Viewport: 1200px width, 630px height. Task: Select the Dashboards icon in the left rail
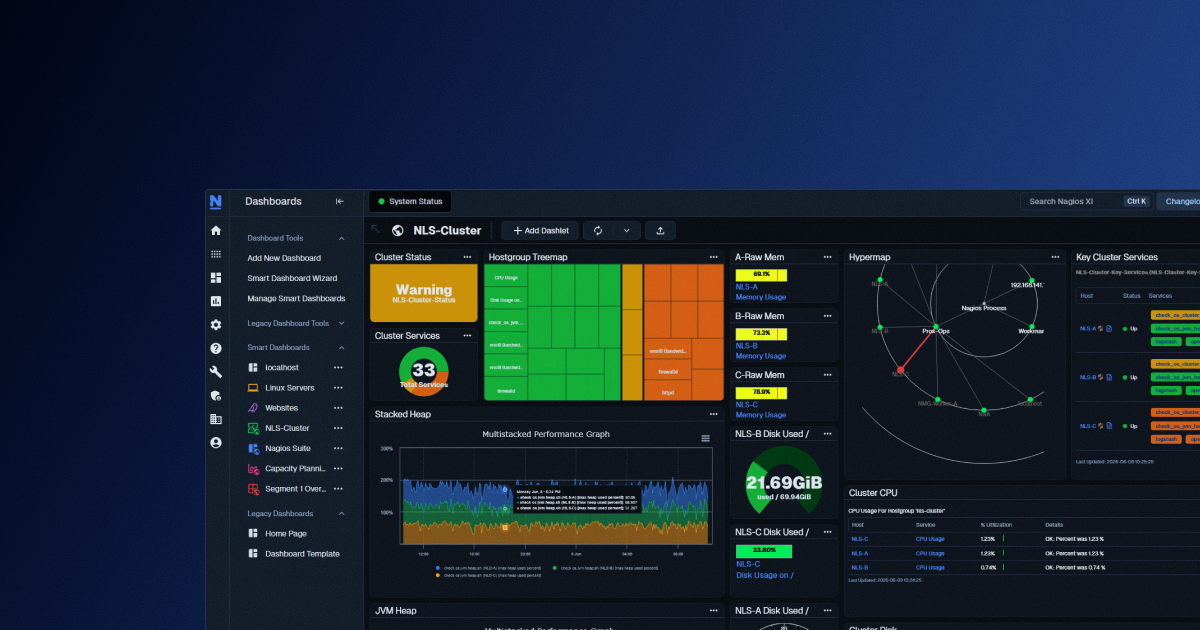click(216, 277)
